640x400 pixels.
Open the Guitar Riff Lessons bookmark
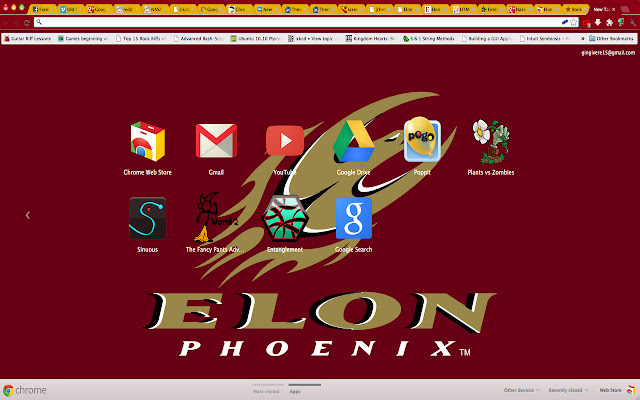click(27, 39)
